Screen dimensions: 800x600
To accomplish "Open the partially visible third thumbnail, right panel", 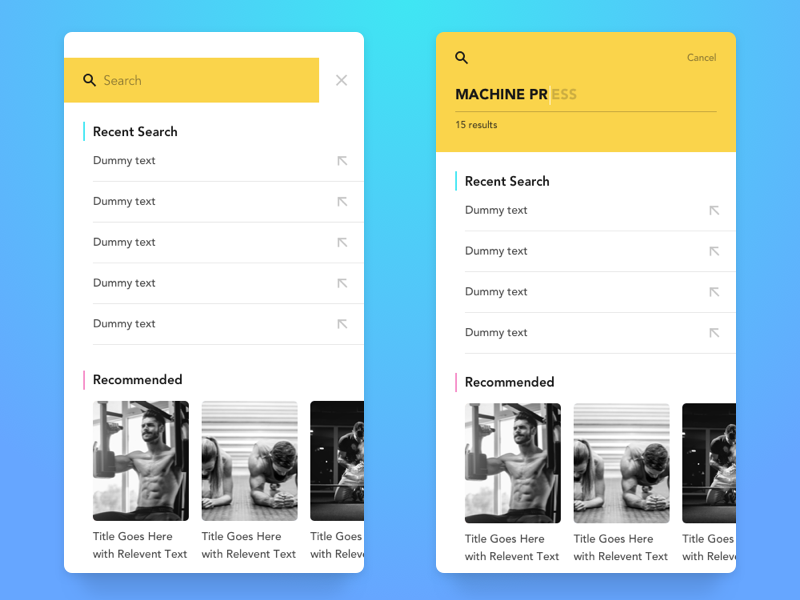I will (709, 463).
